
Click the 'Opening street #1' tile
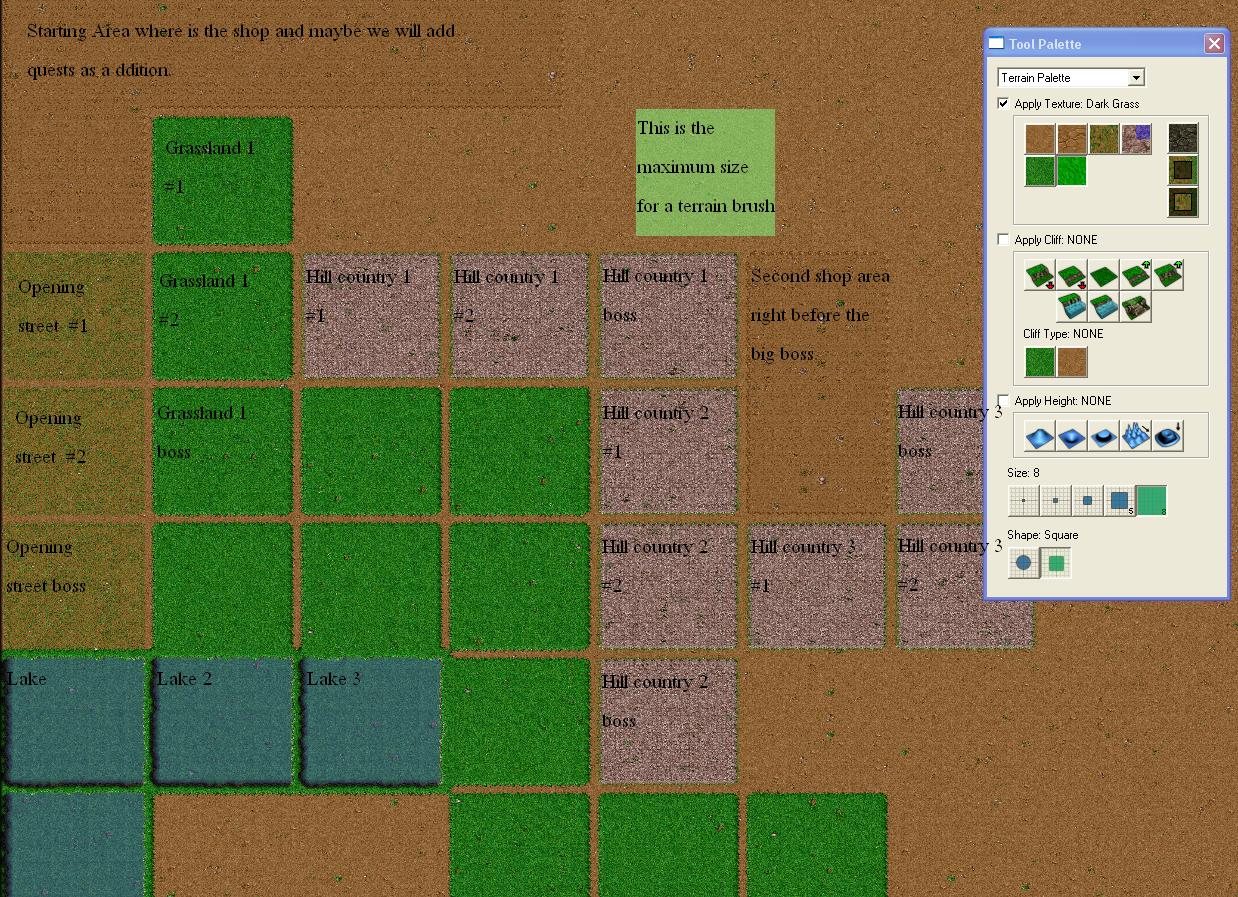75,316
